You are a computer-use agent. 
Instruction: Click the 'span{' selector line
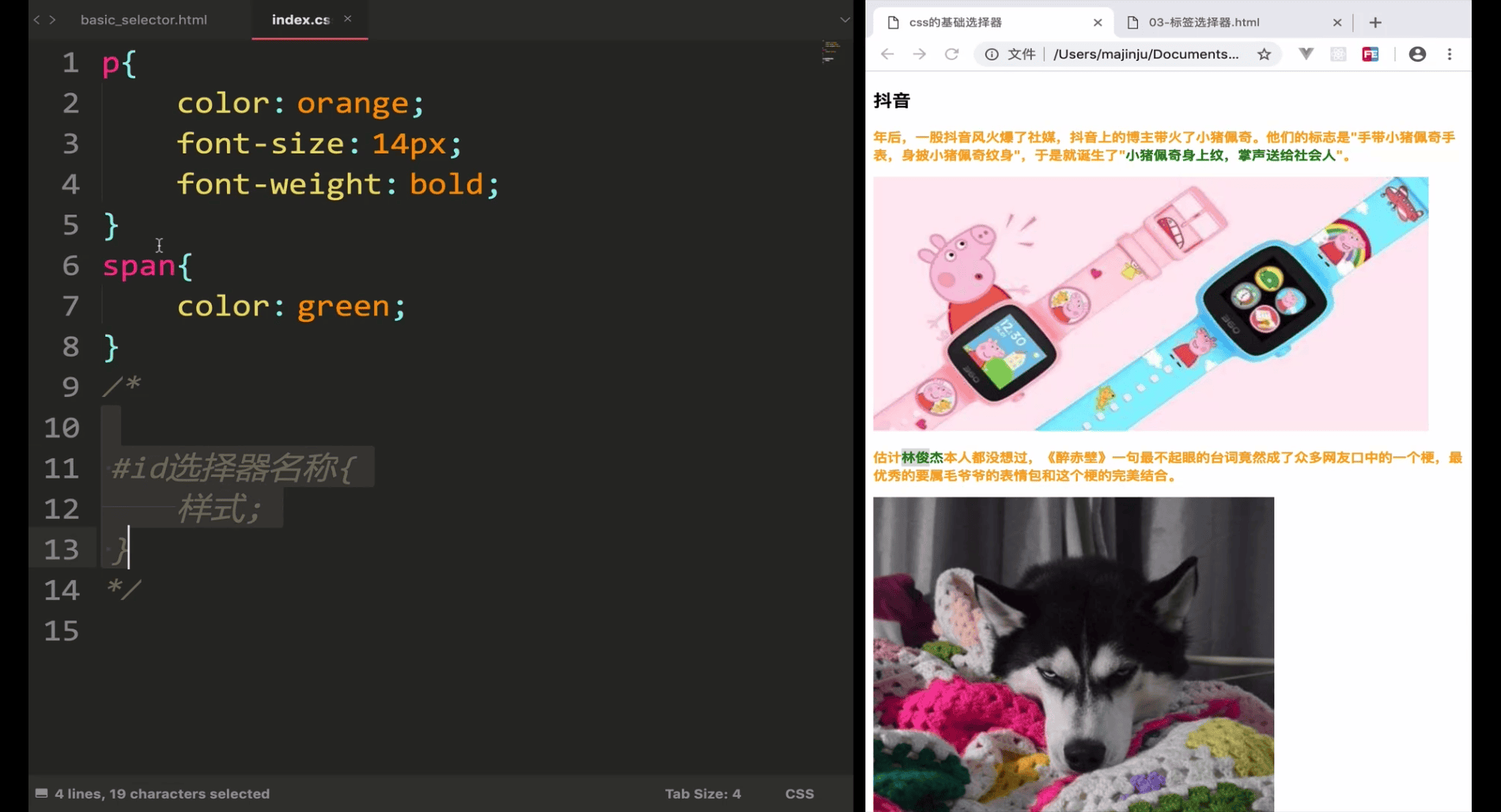pyautogui.click(x=147, y=266)
